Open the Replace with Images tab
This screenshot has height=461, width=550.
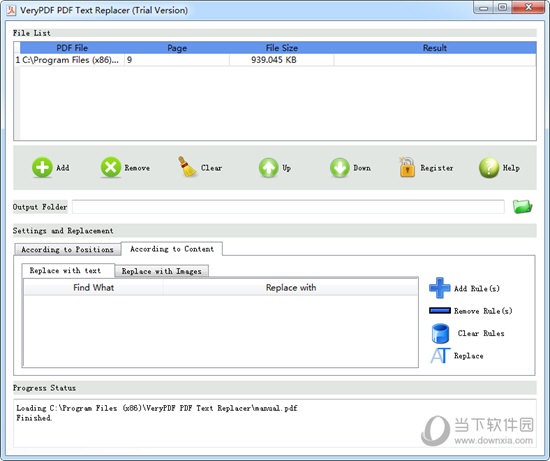point(162,271)
